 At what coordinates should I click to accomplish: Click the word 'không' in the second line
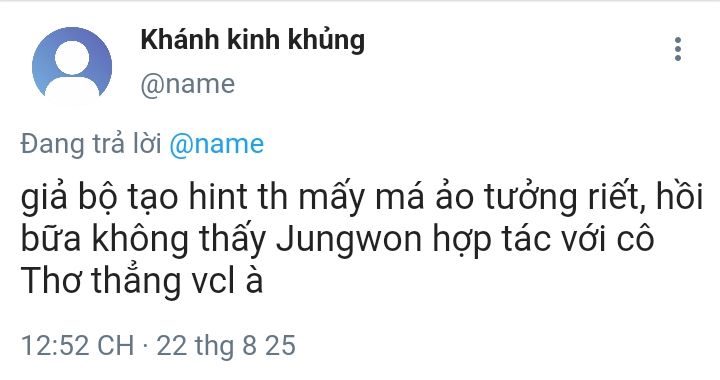pyautogui.click(x=140, y=240)
